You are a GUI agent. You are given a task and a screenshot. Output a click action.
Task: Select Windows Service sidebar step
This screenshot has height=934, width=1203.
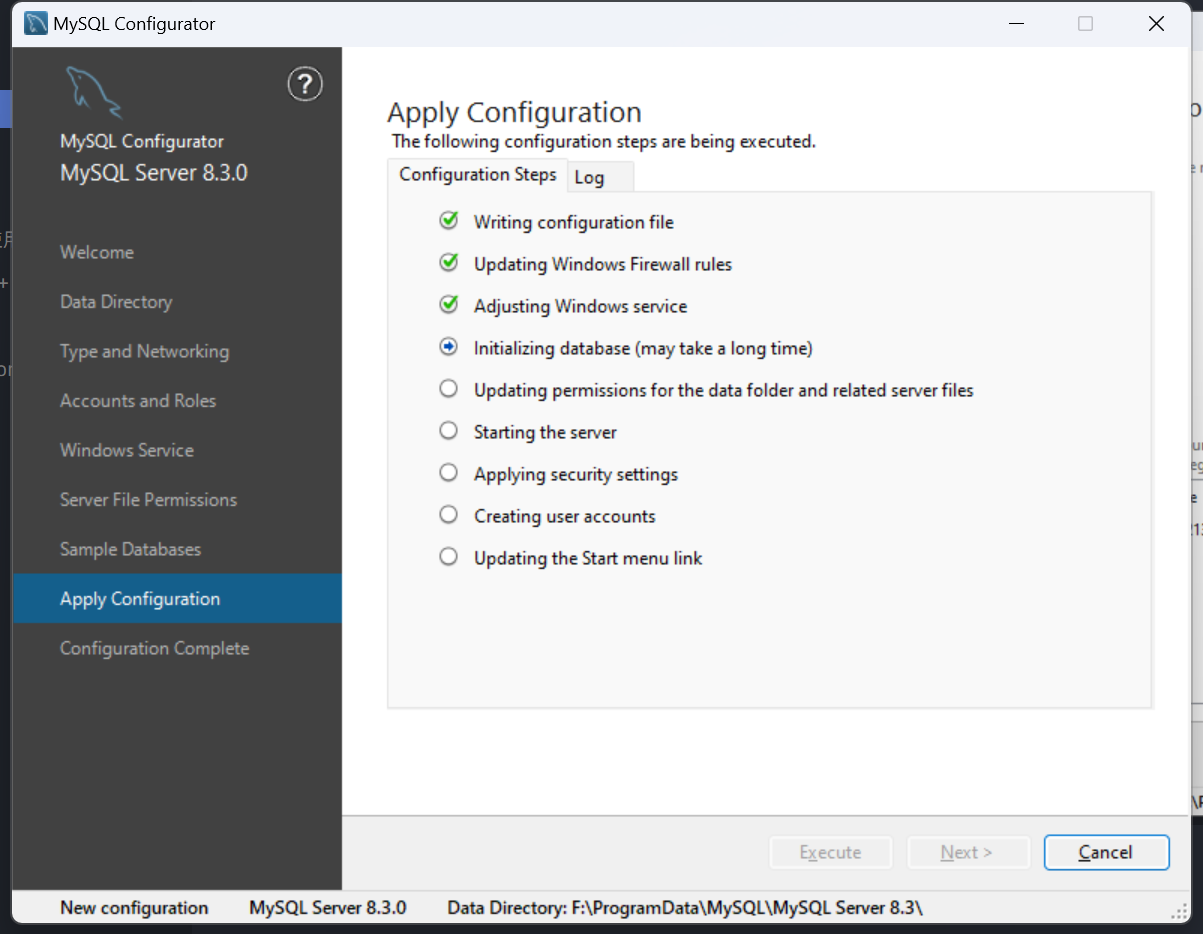127,450
